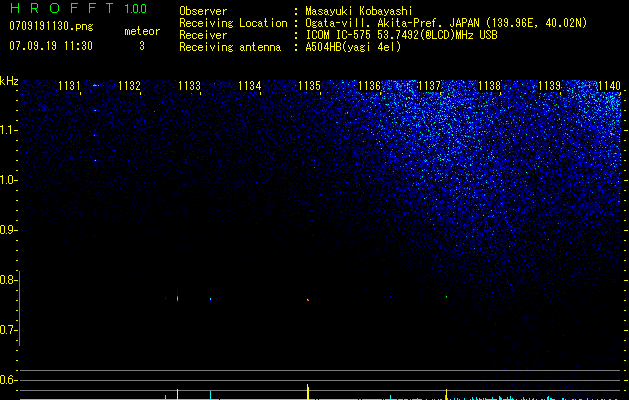Click the 1.1 kHz frequency axis label
629x400 pixels.
[7, 130]
